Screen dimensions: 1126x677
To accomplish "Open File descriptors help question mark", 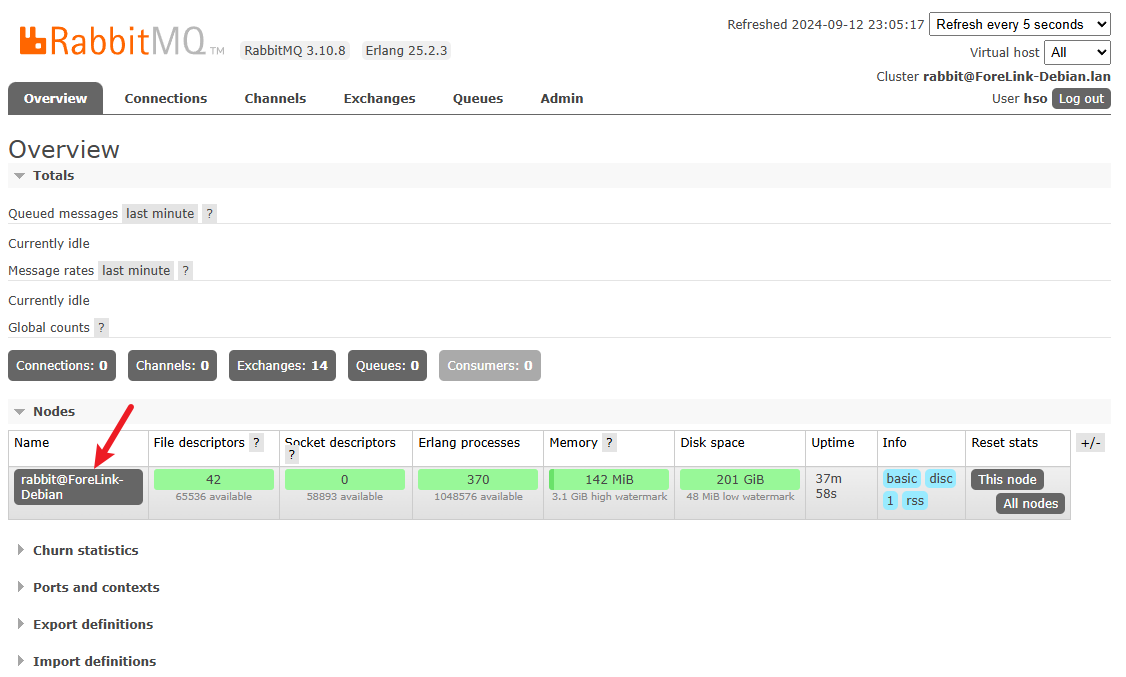I will (x=256, y=442).
